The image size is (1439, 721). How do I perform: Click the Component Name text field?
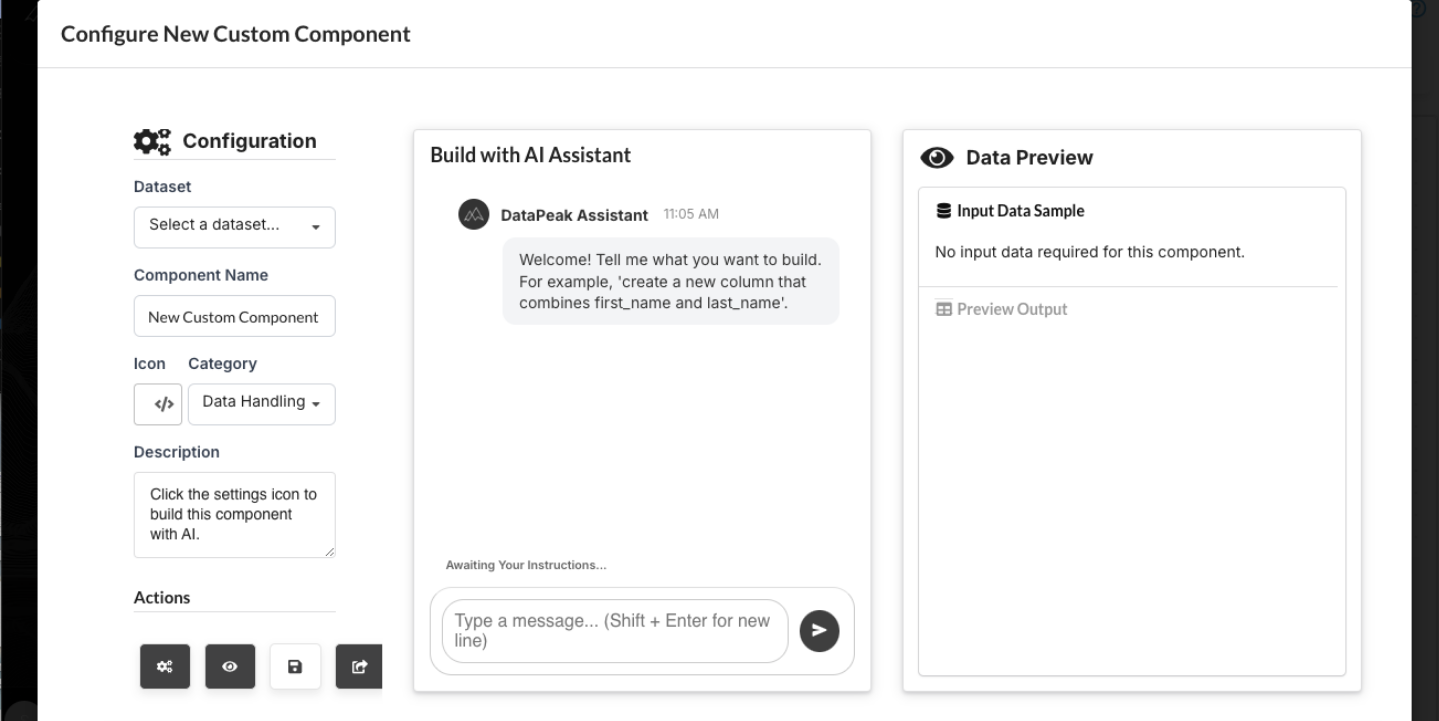point(233,316)
